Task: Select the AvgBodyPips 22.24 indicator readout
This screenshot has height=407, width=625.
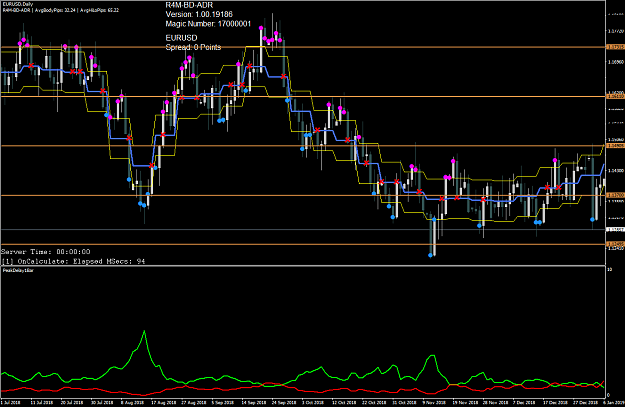Action: 56,10
